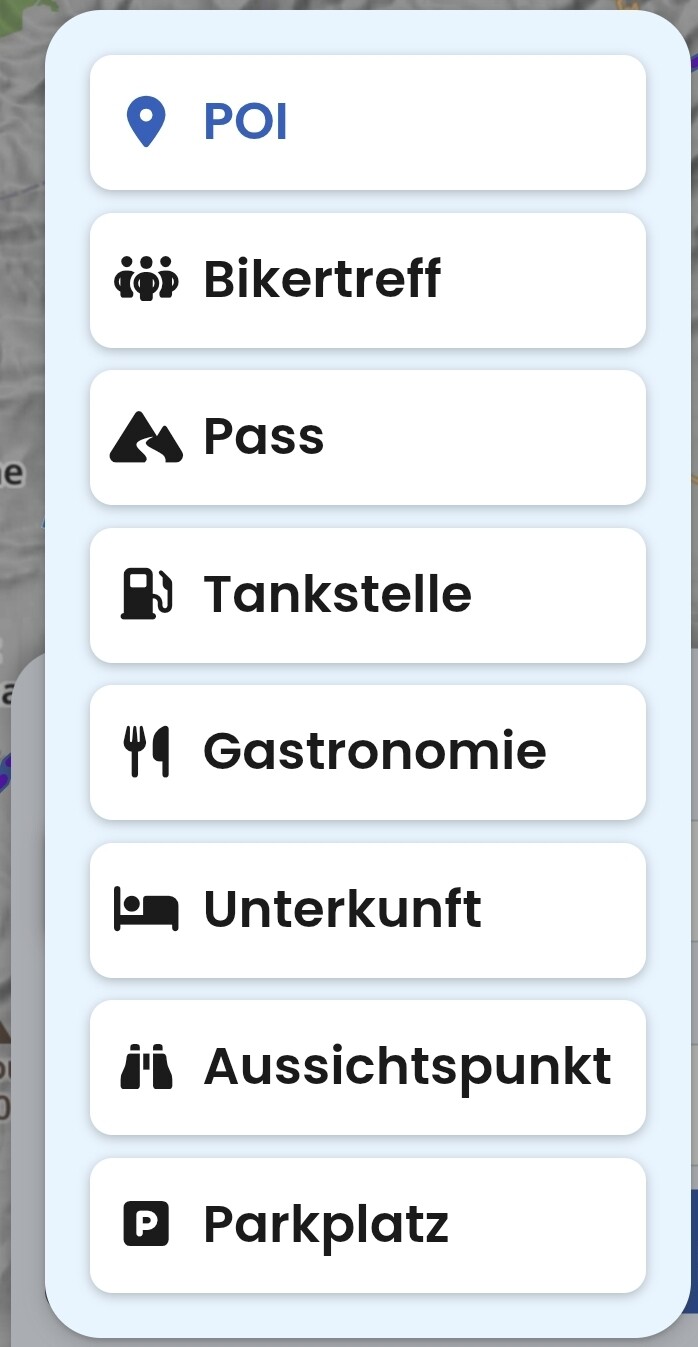Choose the Tankstelle entry

(368, 595)
